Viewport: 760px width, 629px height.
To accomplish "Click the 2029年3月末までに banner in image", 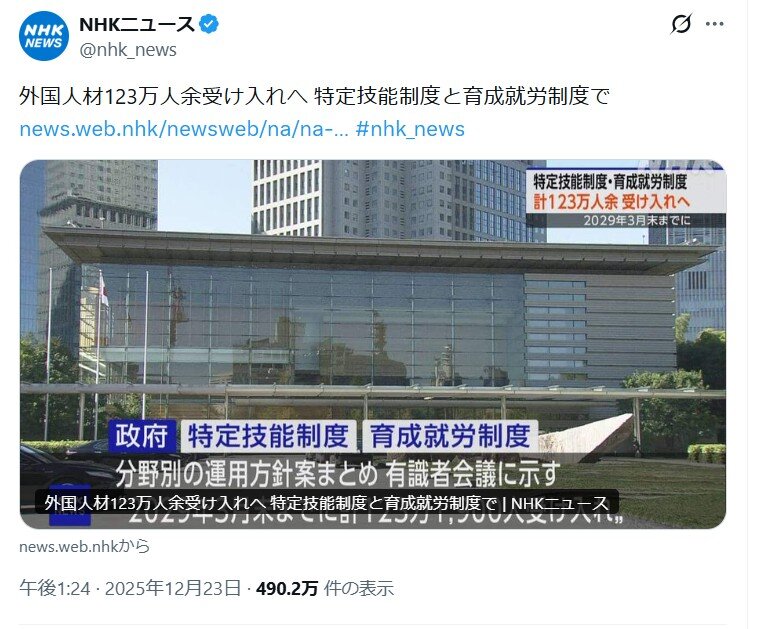I will [636, 220].
